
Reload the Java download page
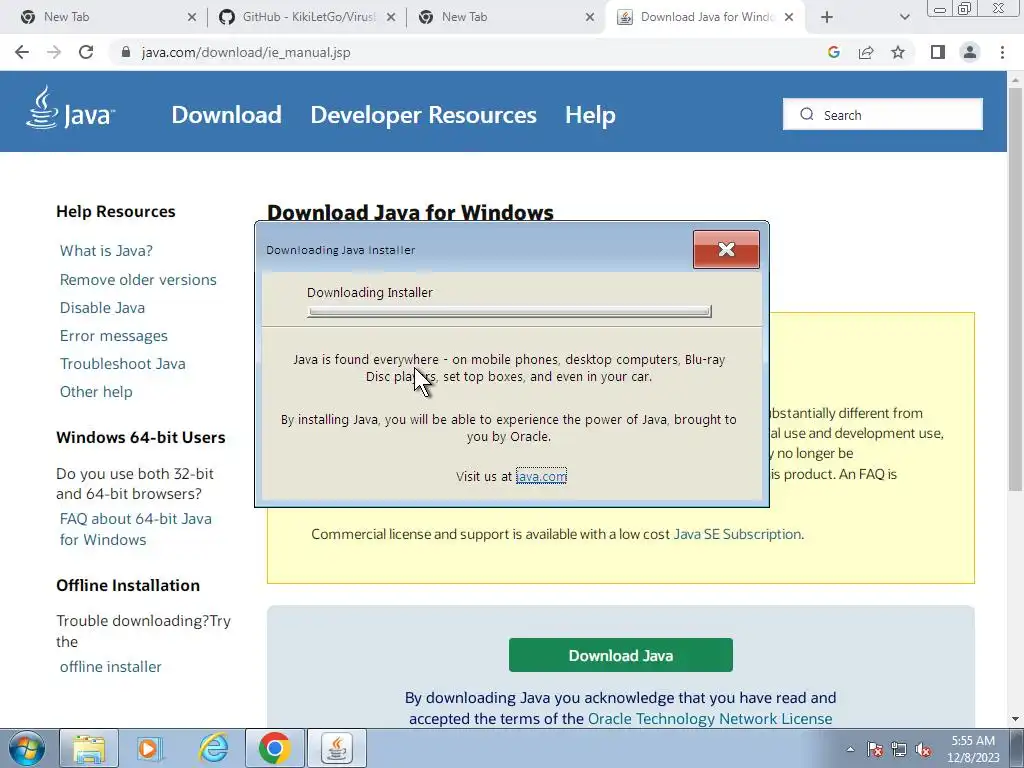click(x=86, y=52)
